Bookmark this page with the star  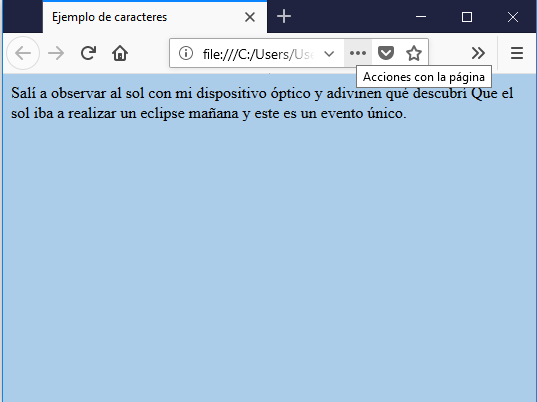point(414,53)
